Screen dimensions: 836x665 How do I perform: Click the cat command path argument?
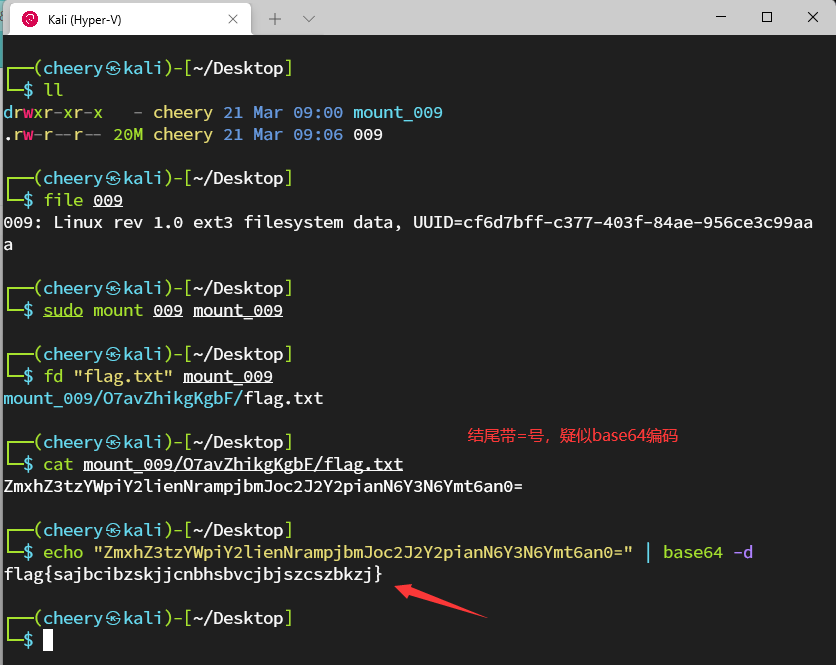coord(243,464)
